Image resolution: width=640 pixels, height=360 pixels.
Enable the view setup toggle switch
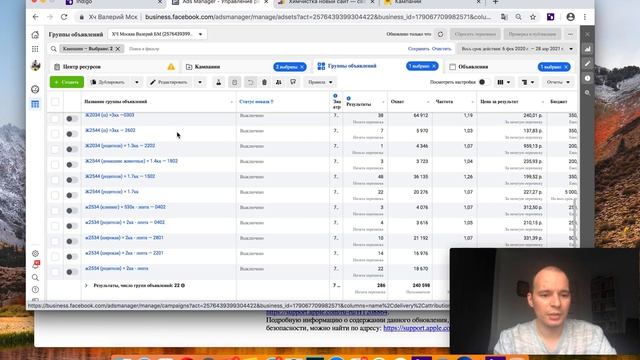coord(484,82)
